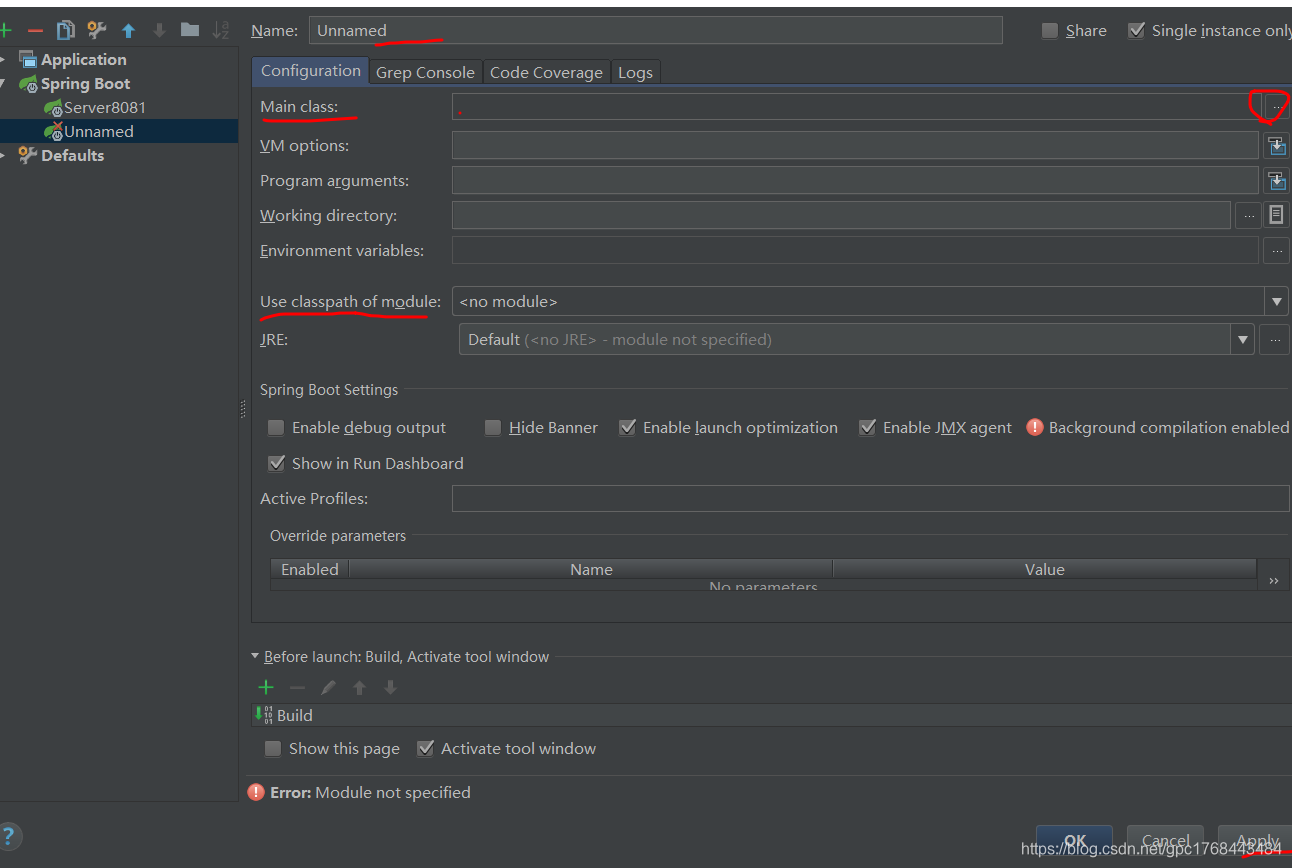This screenshot has width=1292, height=868.
Task: Create new folder for configurations
Action: (190, 30)
